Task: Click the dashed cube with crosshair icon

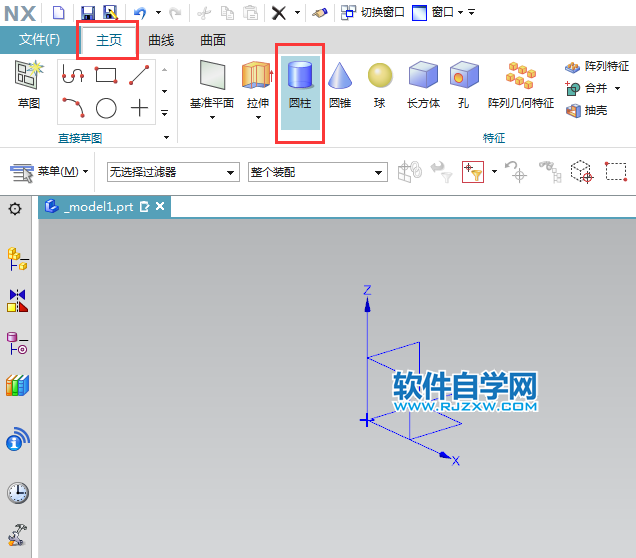Action: tap(582, 172)
